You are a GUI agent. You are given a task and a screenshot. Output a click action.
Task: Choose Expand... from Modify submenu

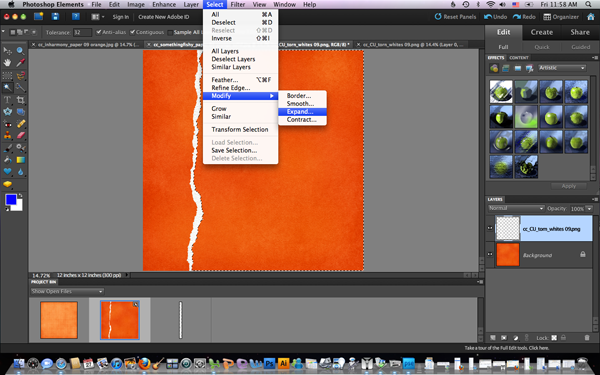(302, 112)
